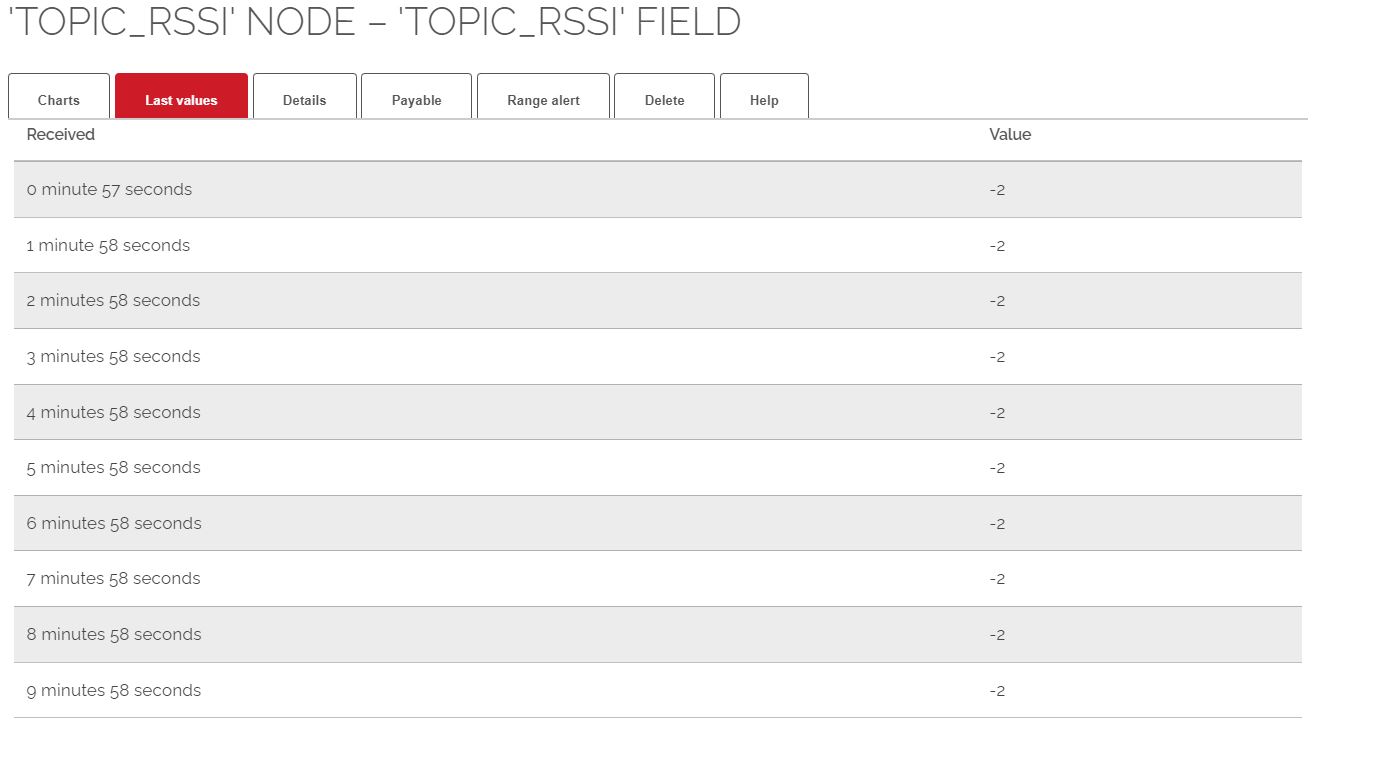1387x767 pixels.
Task: Click the Value column header
Action: click(1010, 135)
